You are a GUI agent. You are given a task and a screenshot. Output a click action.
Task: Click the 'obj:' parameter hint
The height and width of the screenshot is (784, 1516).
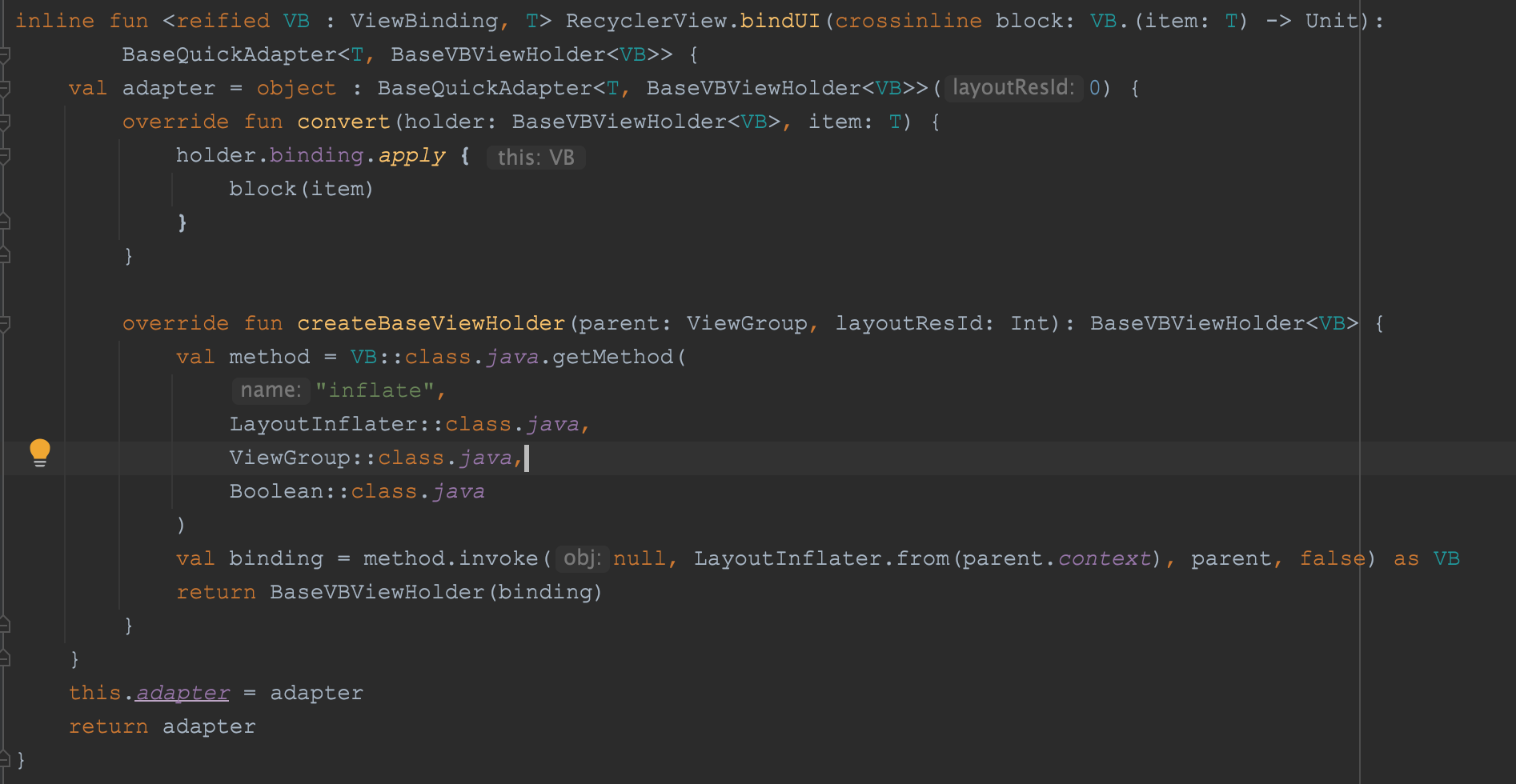pos(582,558)
